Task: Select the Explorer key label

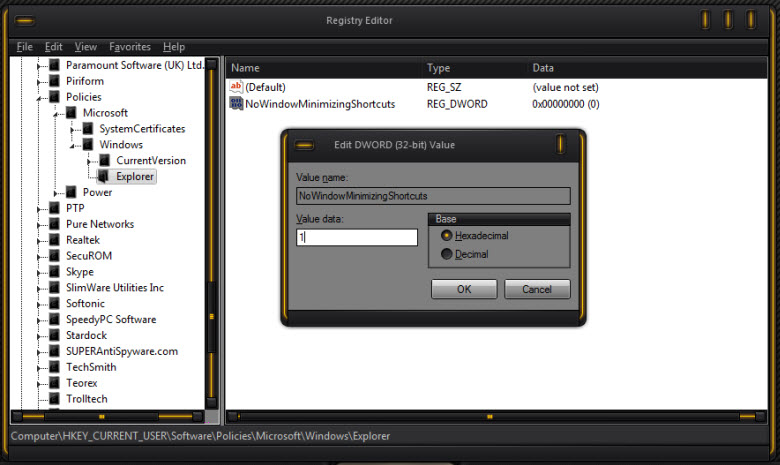Action: [135, 177]
